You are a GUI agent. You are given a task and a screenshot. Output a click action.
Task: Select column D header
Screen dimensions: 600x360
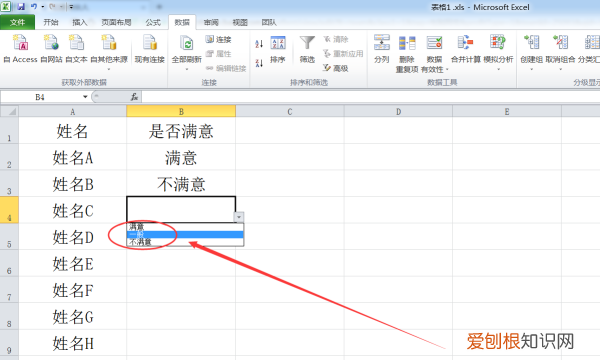coord(398,111)
